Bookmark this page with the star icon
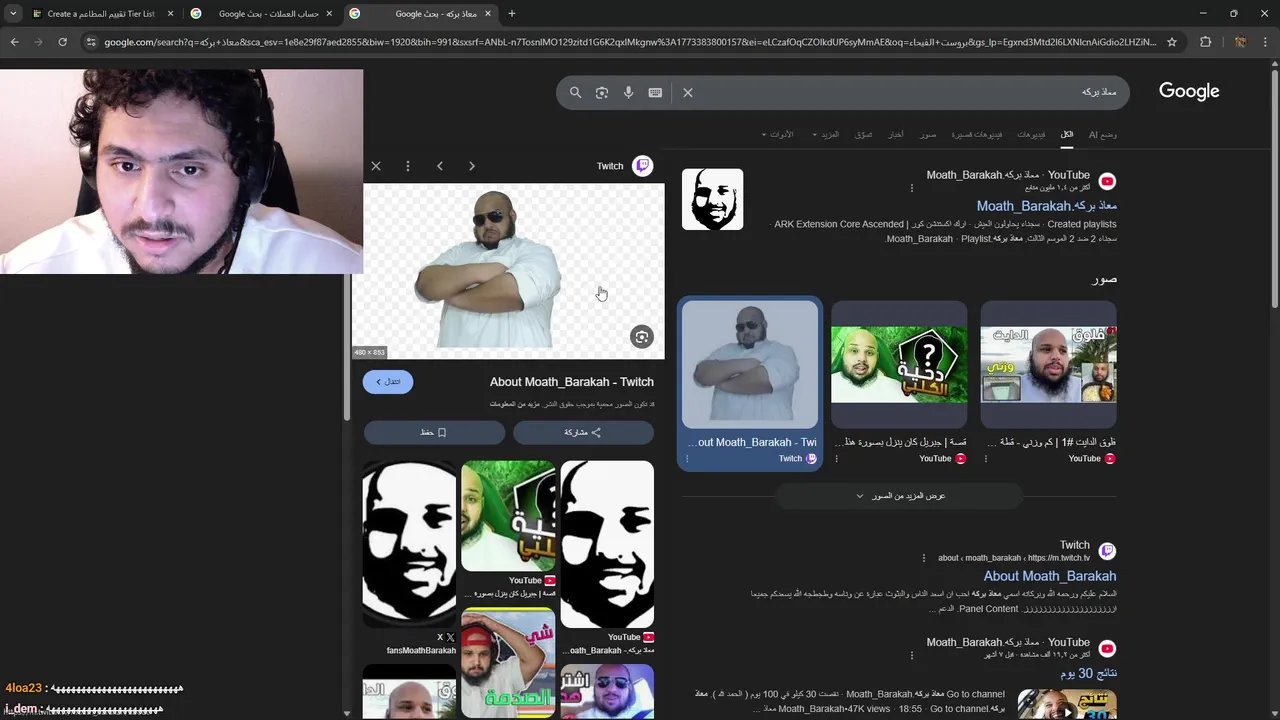Viewport: 1280px width, 720px height. coord(1172,42)
